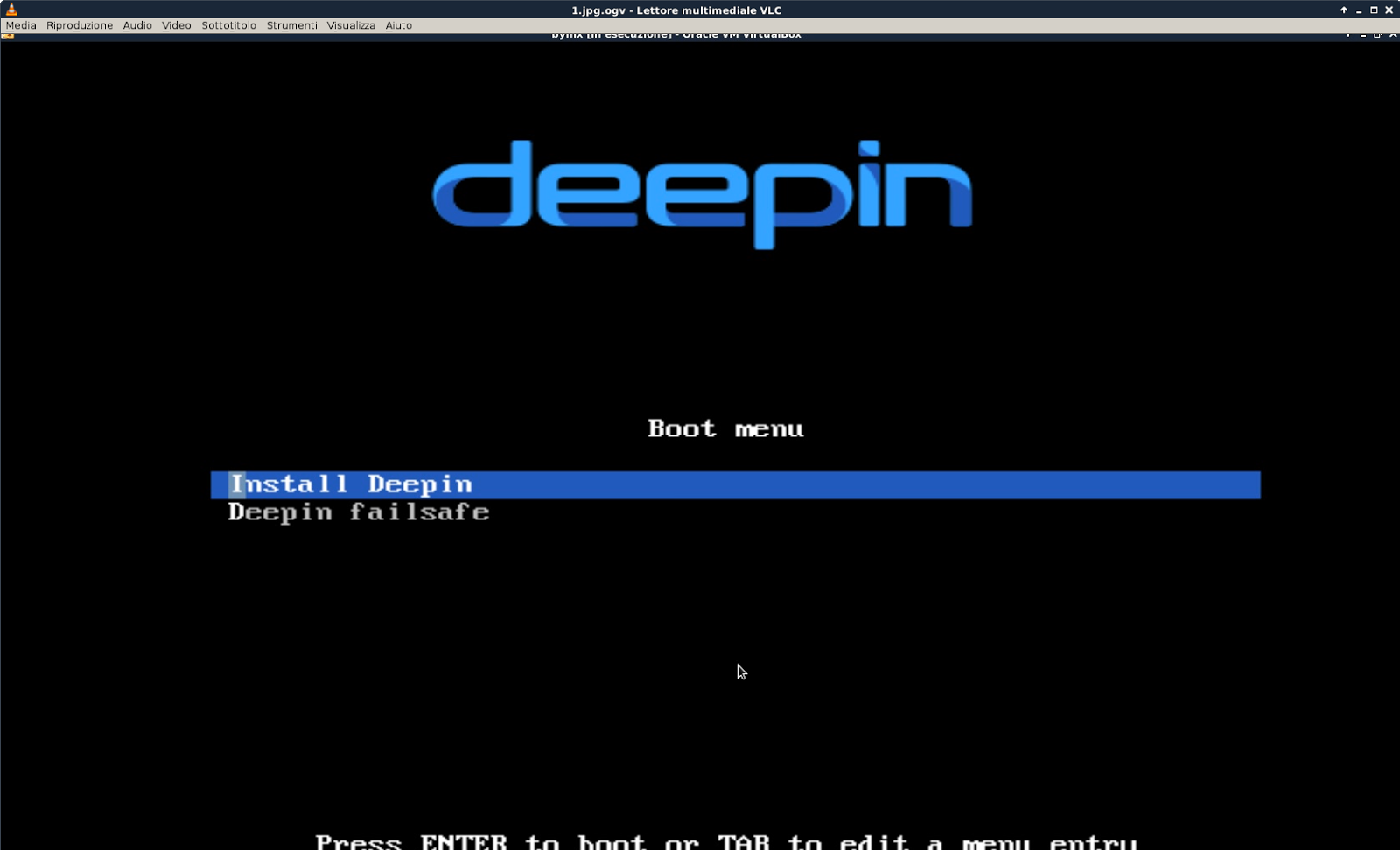Select the 'Deepin failsafe' boot entry
1400x850 pixels.
pos(359,512)
